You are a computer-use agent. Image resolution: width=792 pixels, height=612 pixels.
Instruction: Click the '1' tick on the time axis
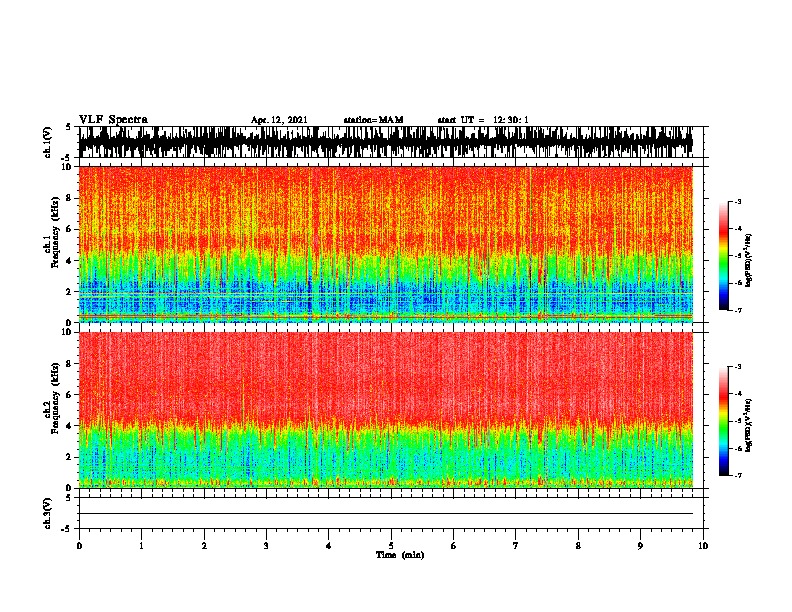[x=141, y=545]
